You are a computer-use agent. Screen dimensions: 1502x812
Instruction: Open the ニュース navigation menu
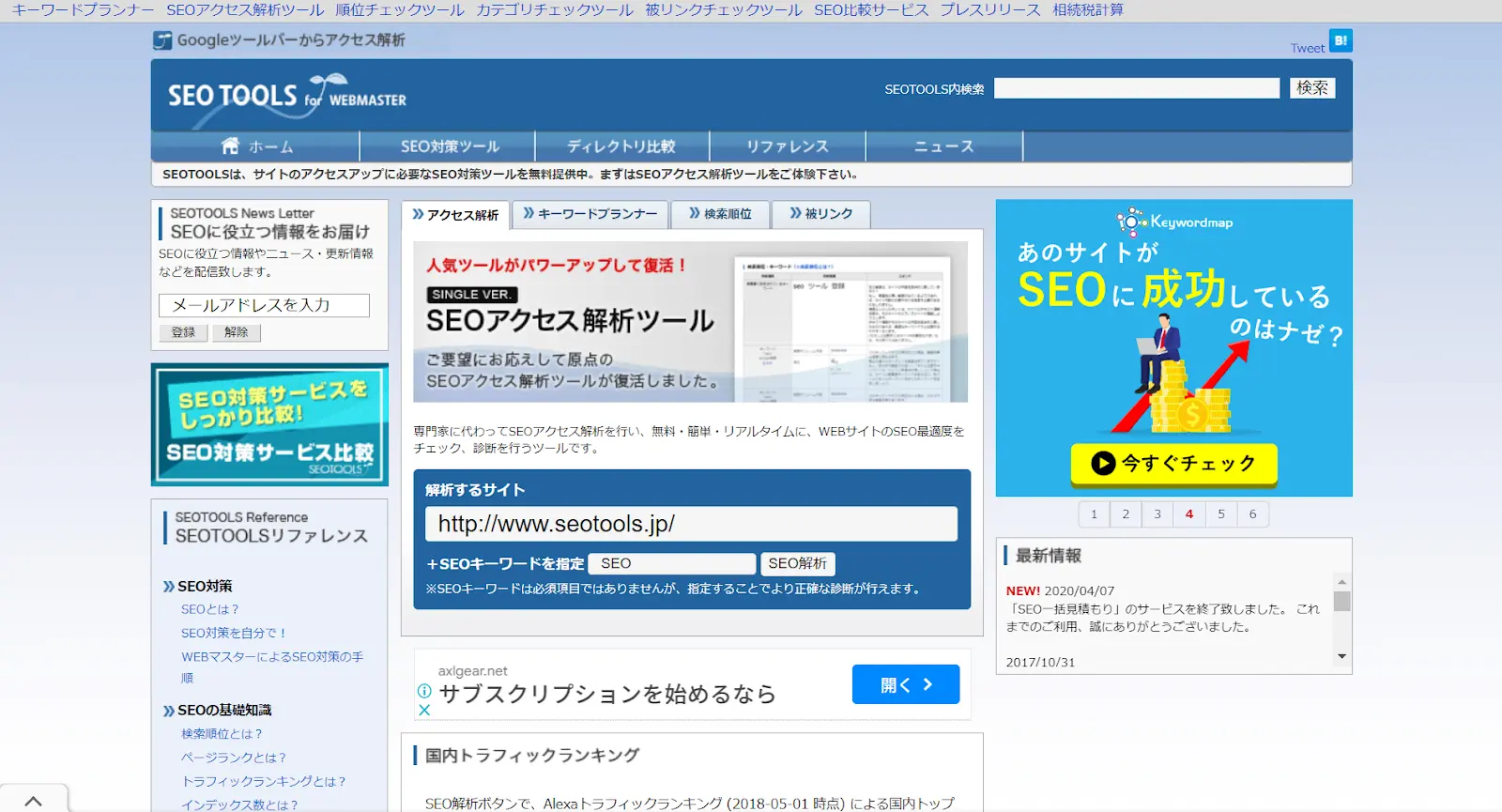point(943,146)
